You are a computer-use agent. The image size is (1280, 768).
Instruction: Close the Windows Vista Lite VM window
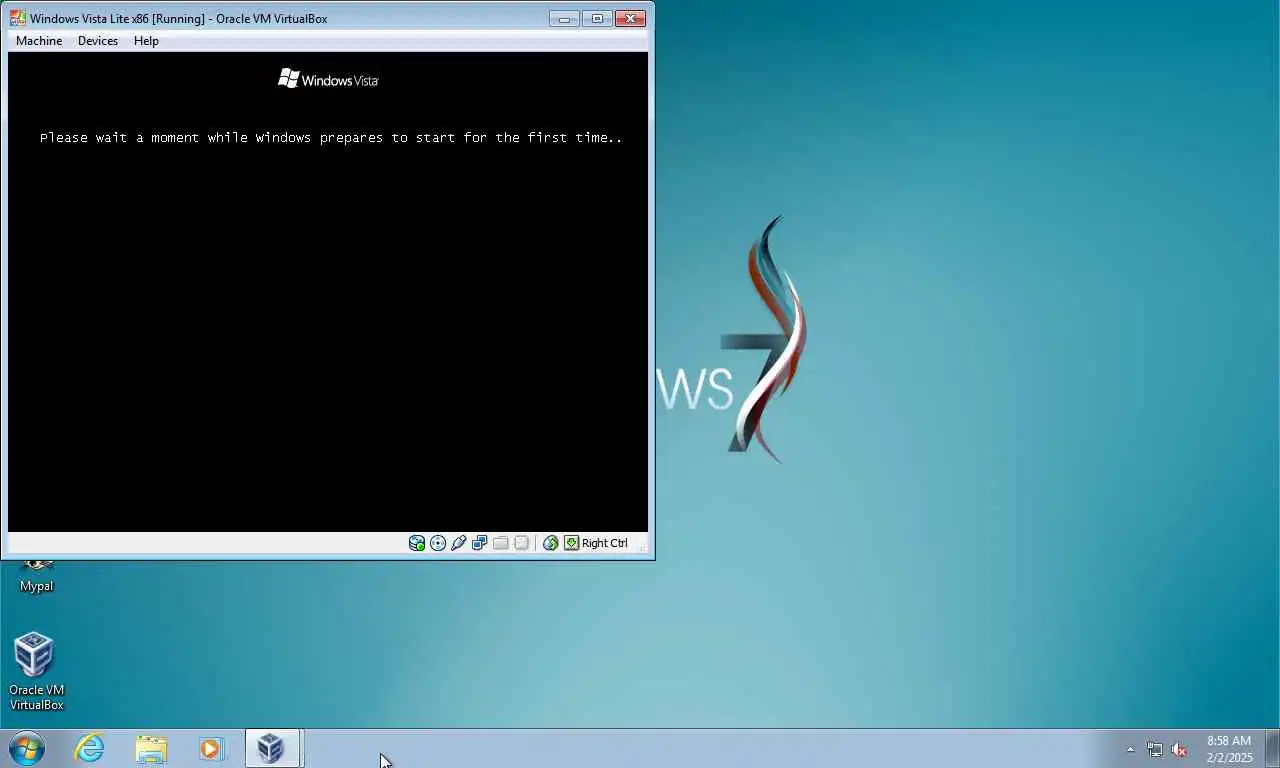pyautogui.click(x=630, y=18)
